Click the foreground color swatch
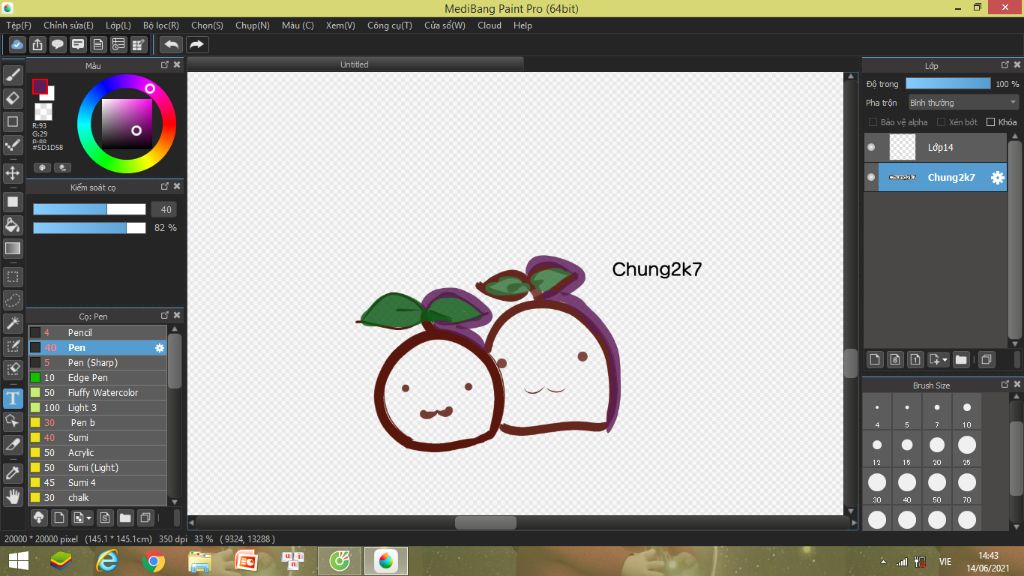 pos(40,86)
